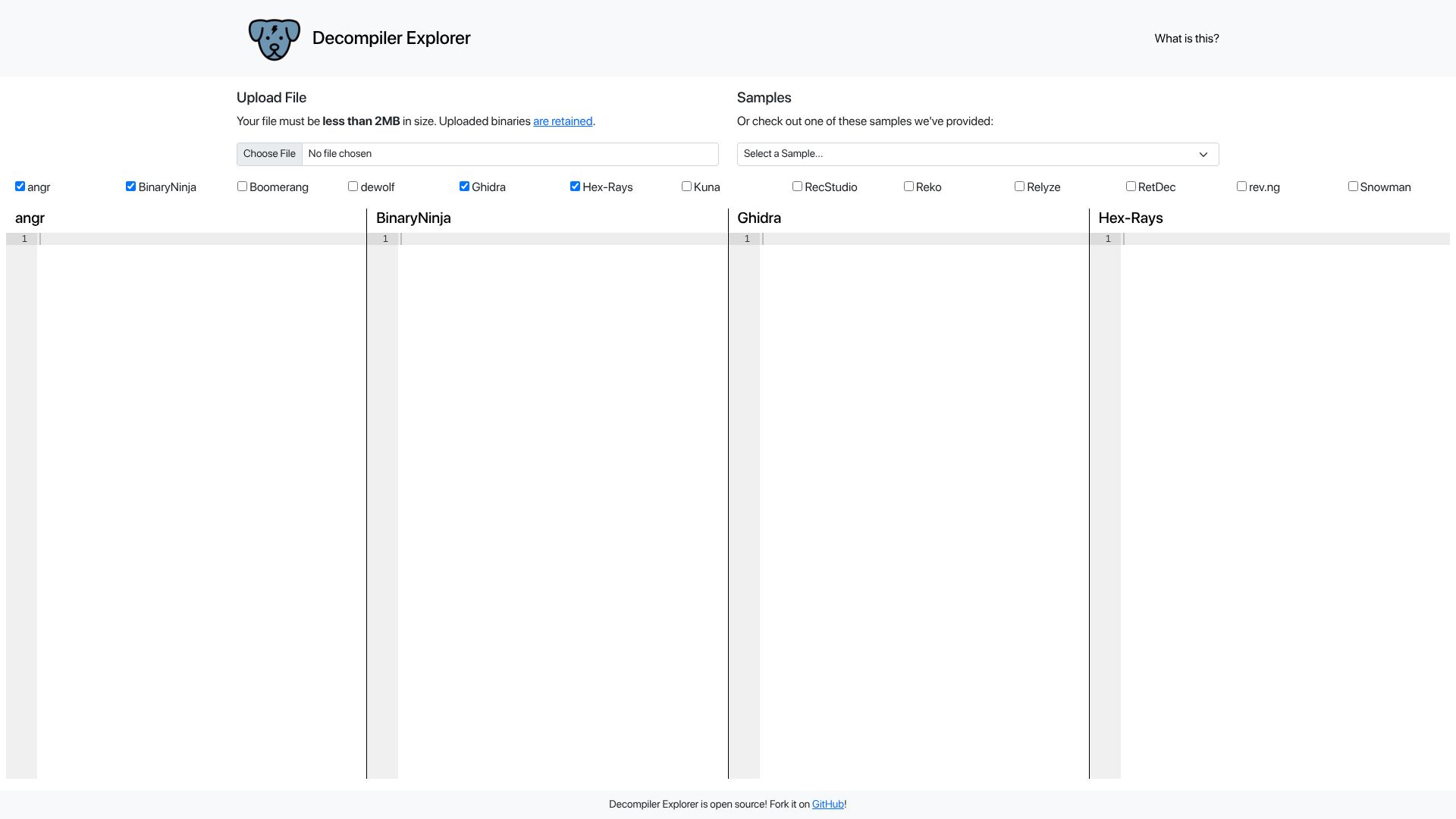The width and height of the screenshot is (1456, 819).
Task: Click the angr panel heading
Action: coord(30,218)
